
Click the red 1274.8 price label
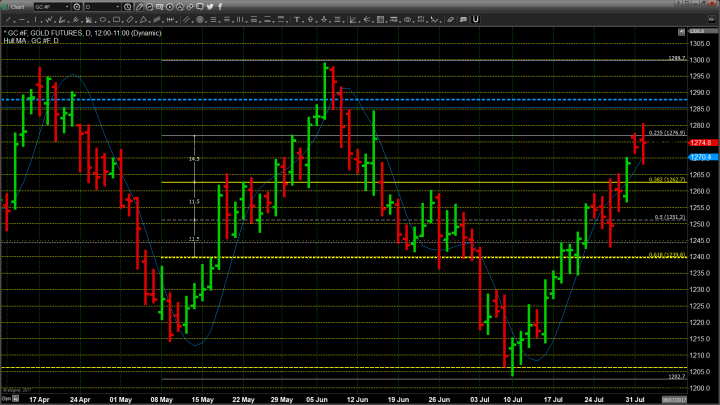(703, 143)
